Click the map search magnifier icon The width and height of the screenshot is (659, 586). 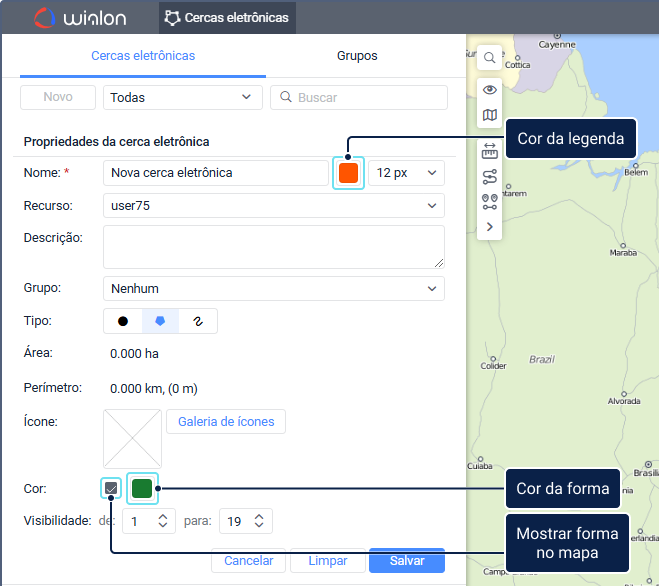click(x=489, y=58)
